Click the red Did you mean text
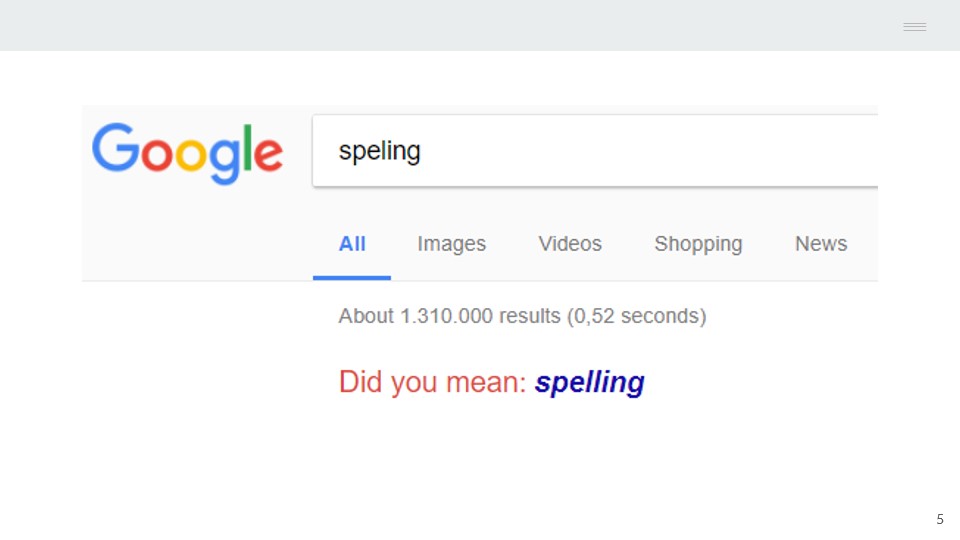The image size is (960, 540). point(432,383)
